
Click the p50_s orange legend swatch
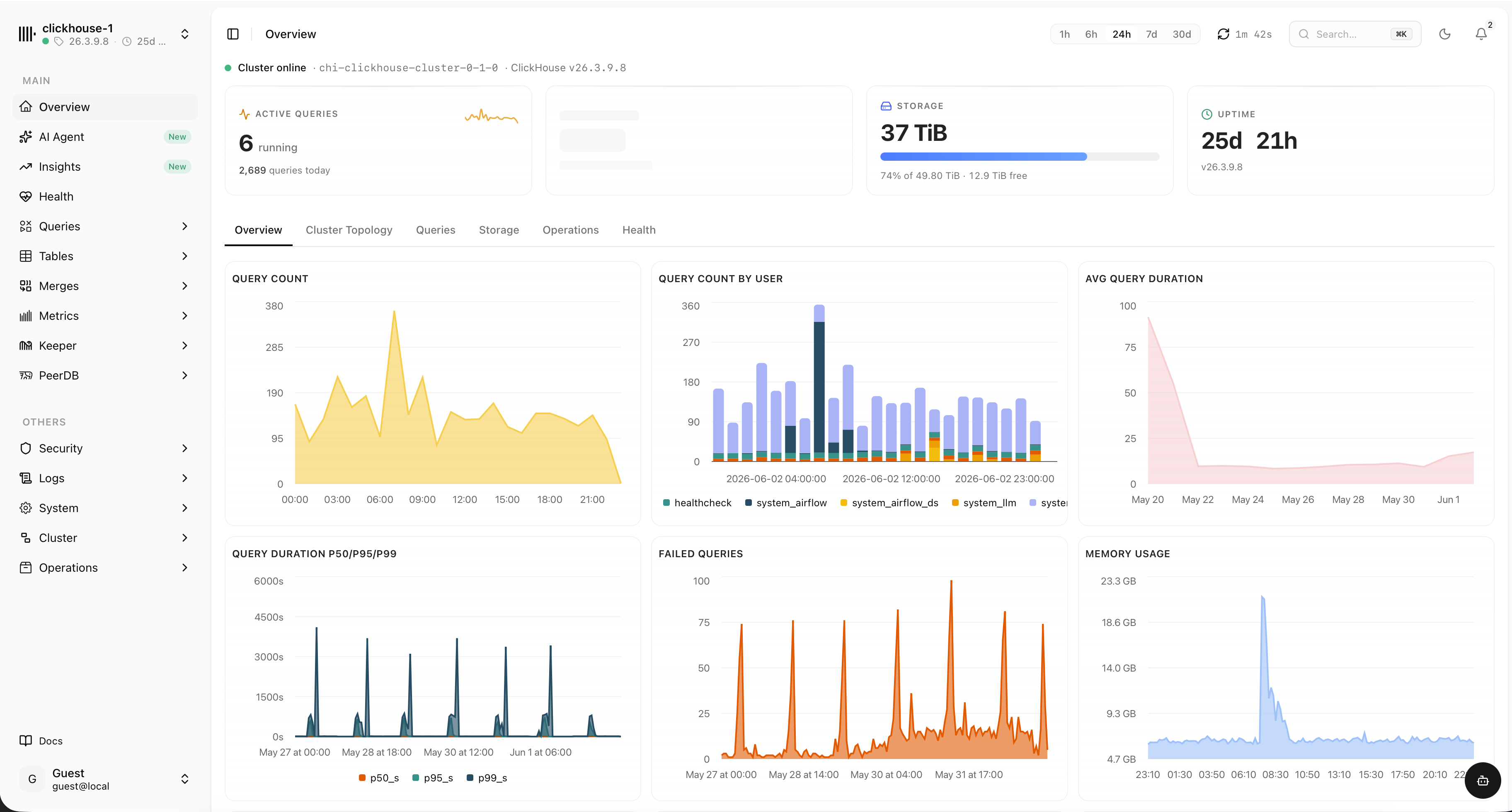pyautogui.click(x=362, y=778)
